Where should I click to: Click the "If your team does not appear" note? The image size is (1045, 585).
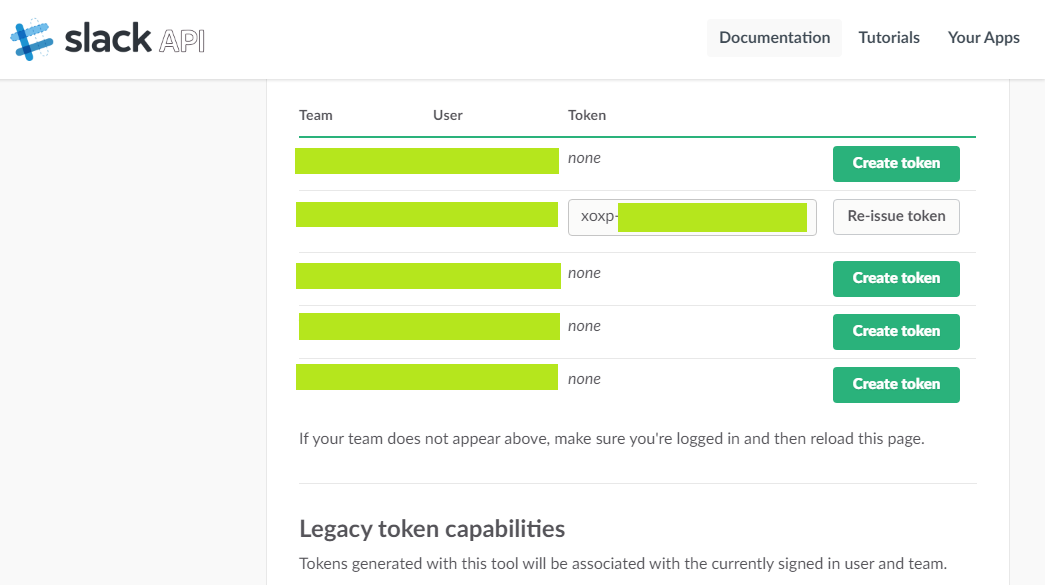click(611, 438)
